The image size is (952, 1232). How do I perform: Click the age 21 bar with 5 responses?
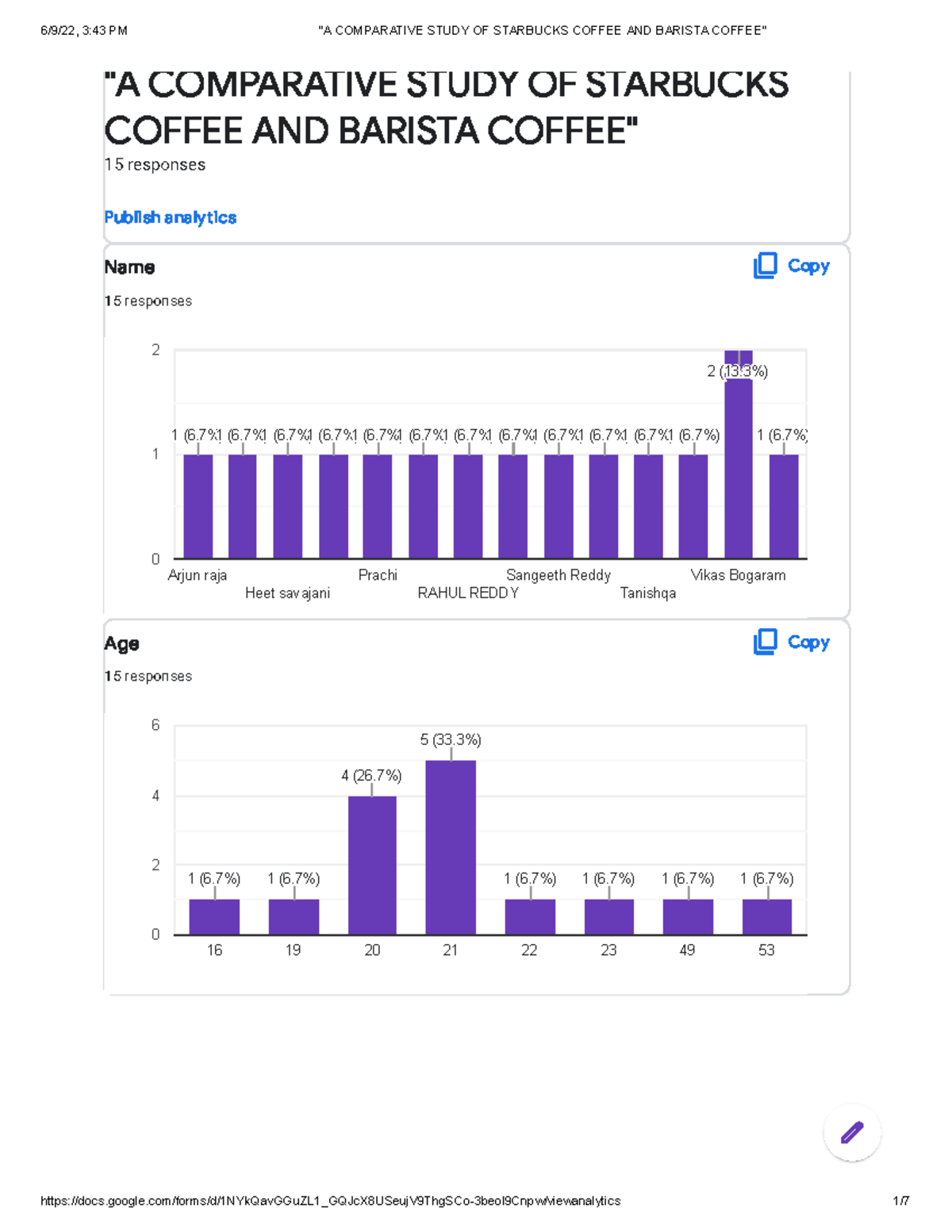tap(451, 847)
